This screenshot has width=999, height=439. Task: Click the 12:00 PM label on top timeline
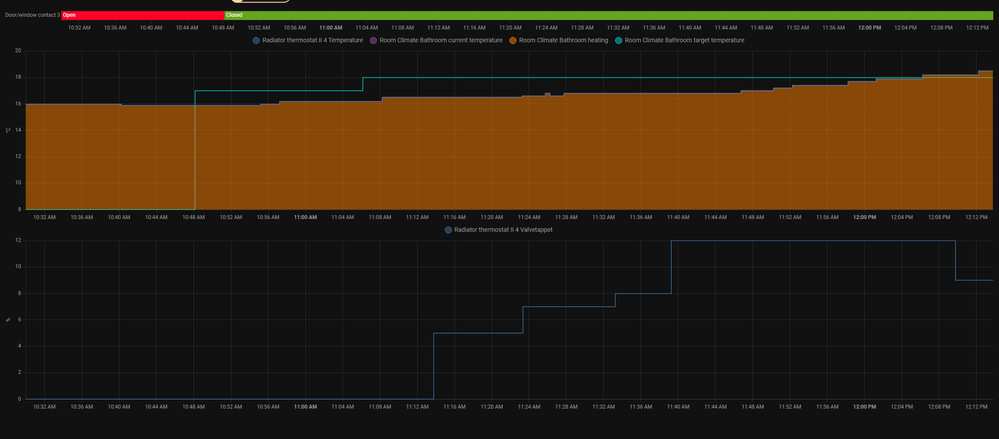click(x=870, y=27)
